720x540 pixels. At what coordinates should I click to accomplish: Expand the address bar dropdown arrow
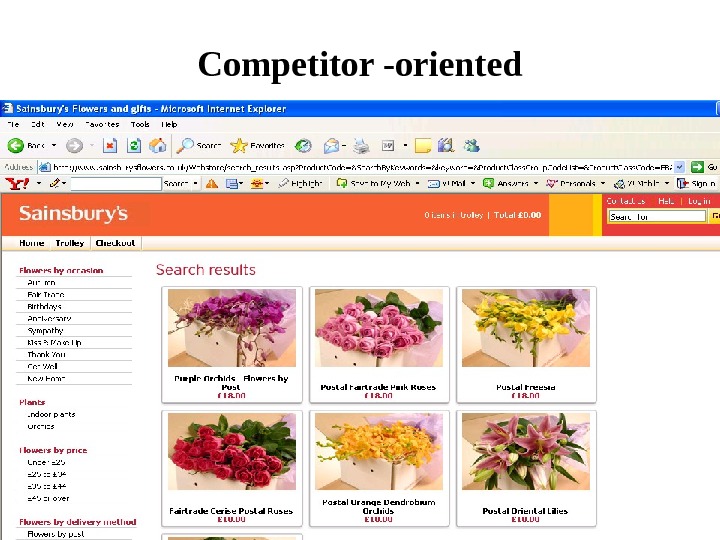click(680, 167)
